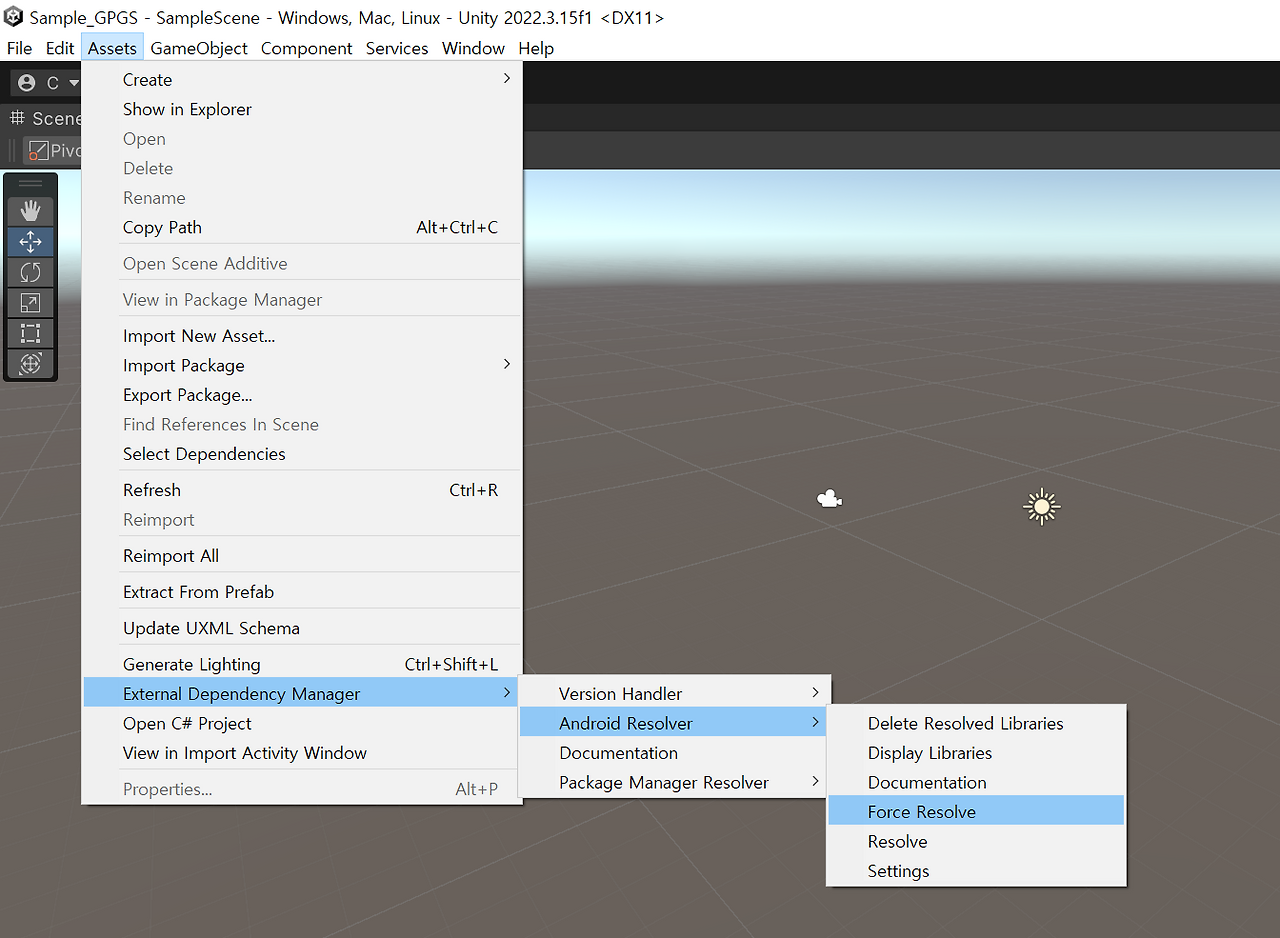Select the Rect Transform tool
The image size is (1280, 938).
coord(30,332)
